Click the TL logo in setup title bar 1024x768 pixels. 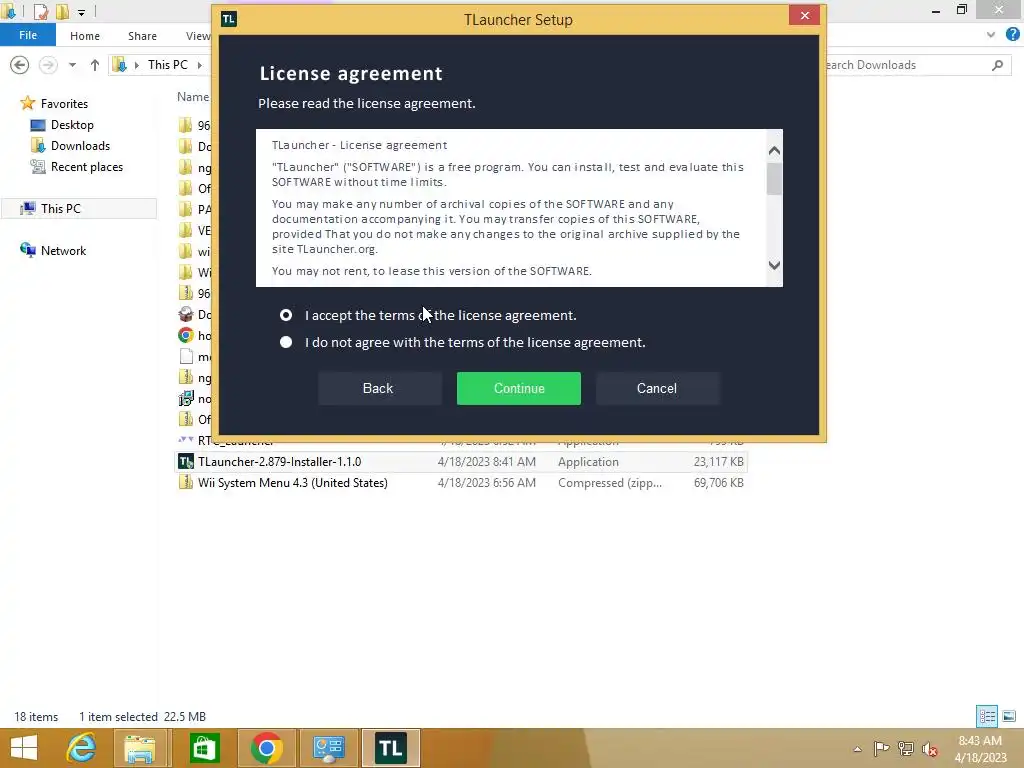point(229,19)
